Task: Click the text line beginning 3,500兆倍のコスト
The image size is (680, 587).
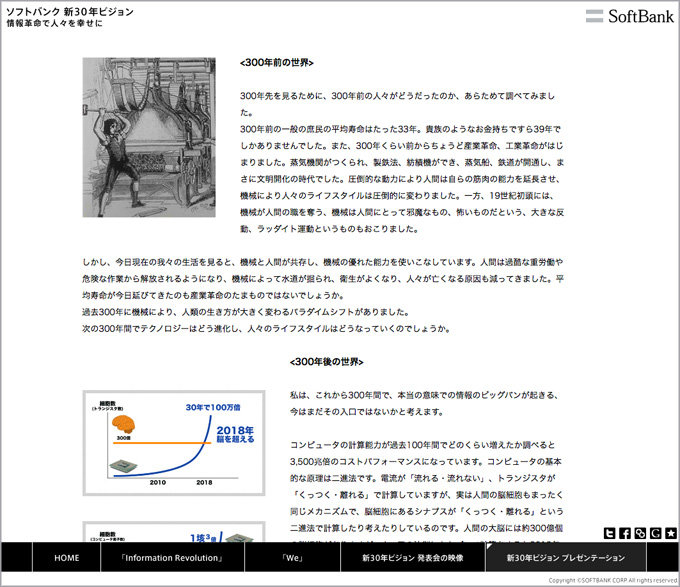Action: [425, 461]
